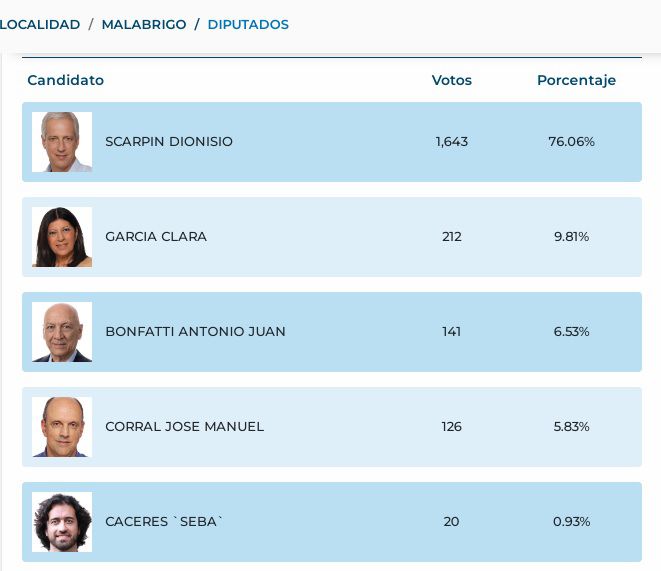Click the CACERES `SEBA` name

tap(164, 522)
